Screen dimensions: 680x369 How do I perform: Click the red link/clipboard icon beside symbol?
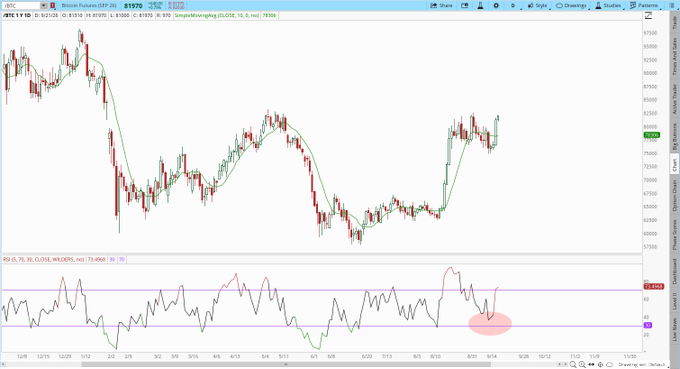coord(52,6)
